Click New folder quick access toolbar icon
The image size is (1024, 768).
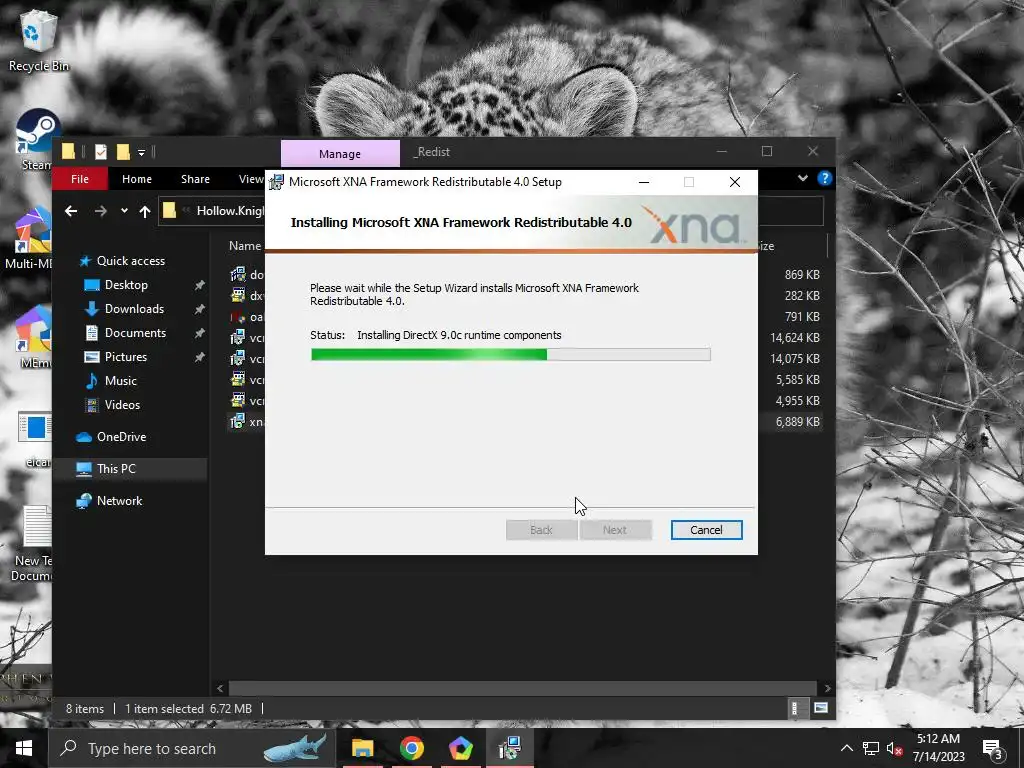coord(123,152)
